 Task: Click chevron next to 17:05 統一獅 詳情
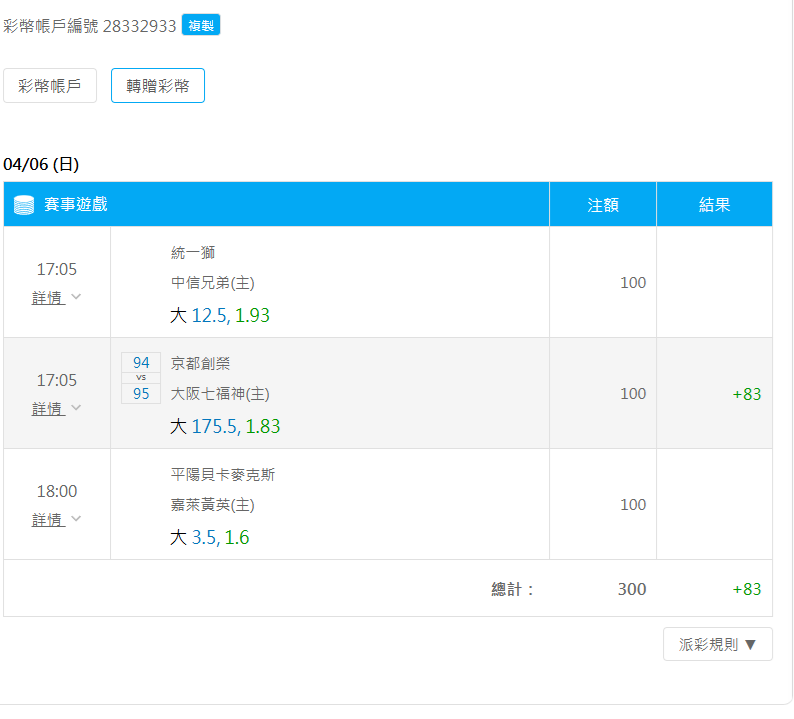tap(76, 297)
